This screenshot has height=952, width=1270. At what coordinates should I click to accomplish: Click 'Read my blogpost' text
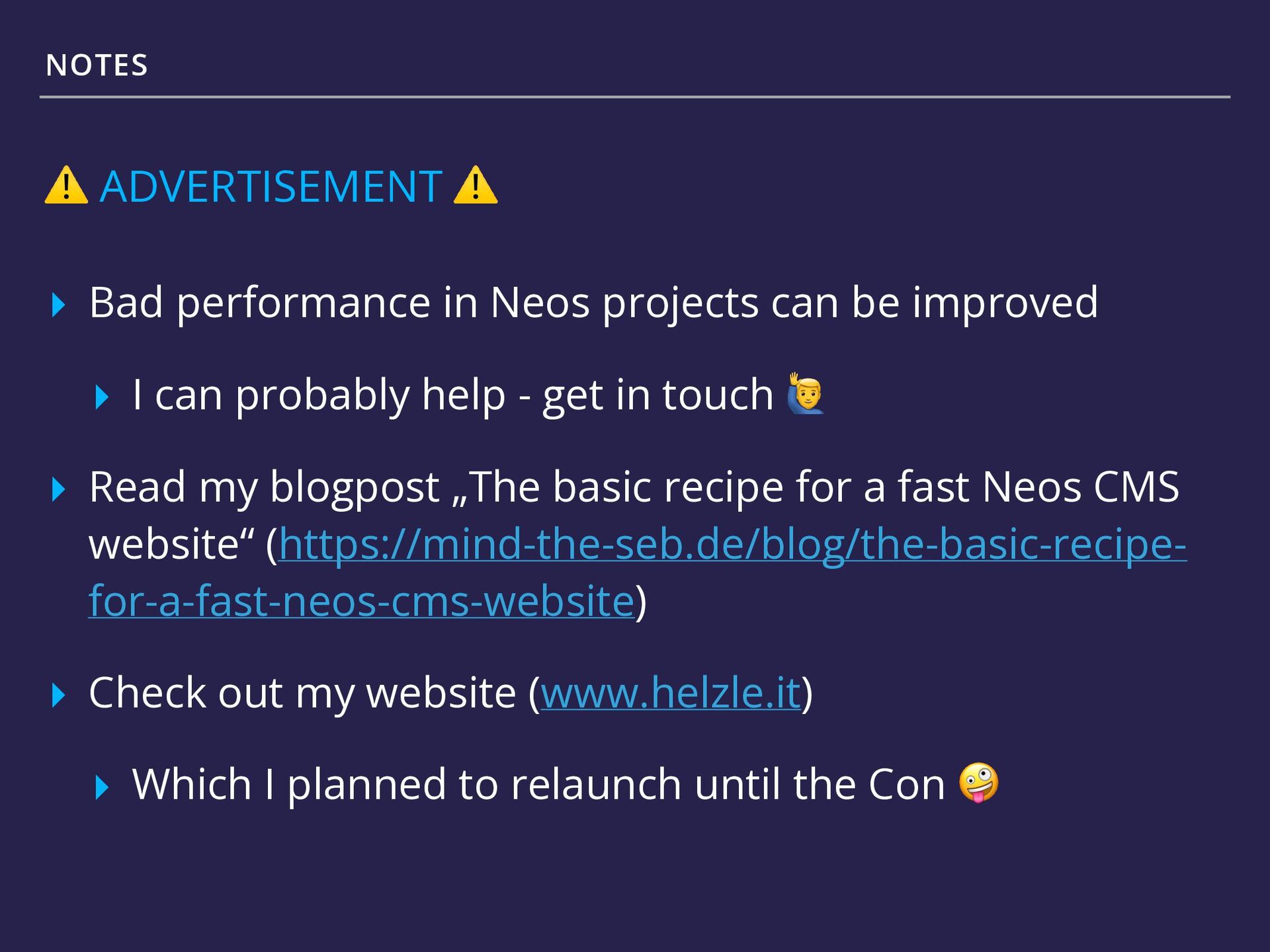265,488
